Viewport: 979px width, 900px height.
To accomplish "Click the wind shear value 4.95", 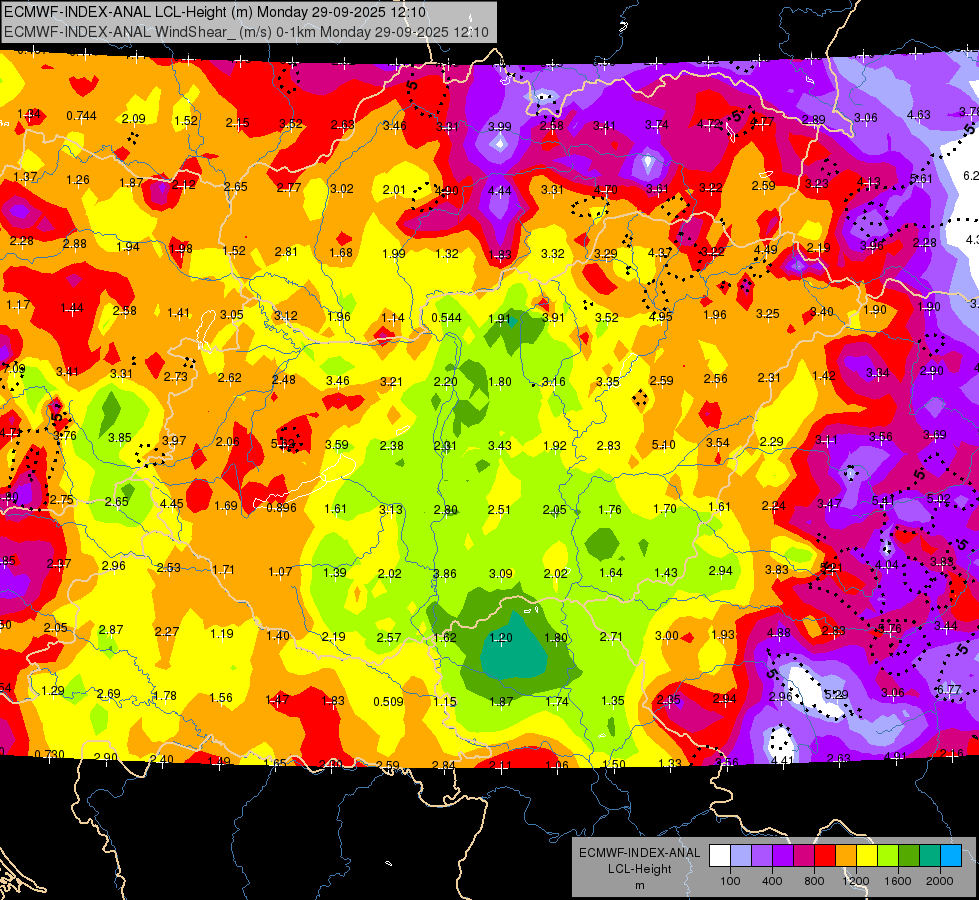I will (x=661, y=317).
